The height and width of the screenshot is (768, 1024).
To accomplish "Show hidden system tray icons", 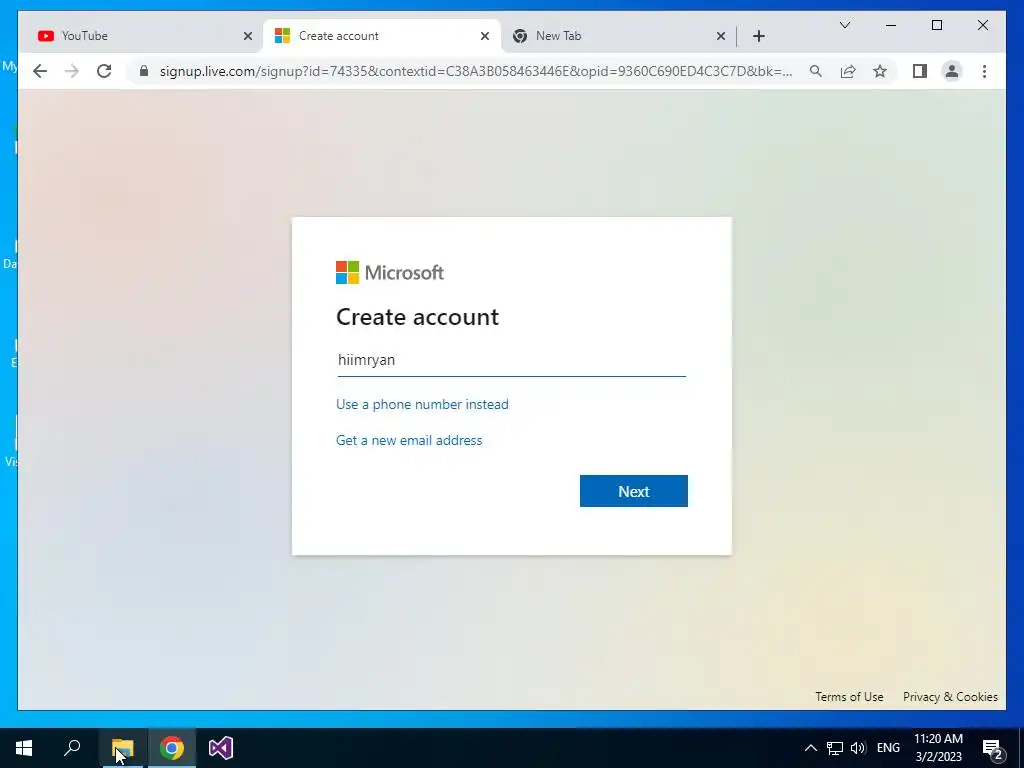I will tap(810, 748).
